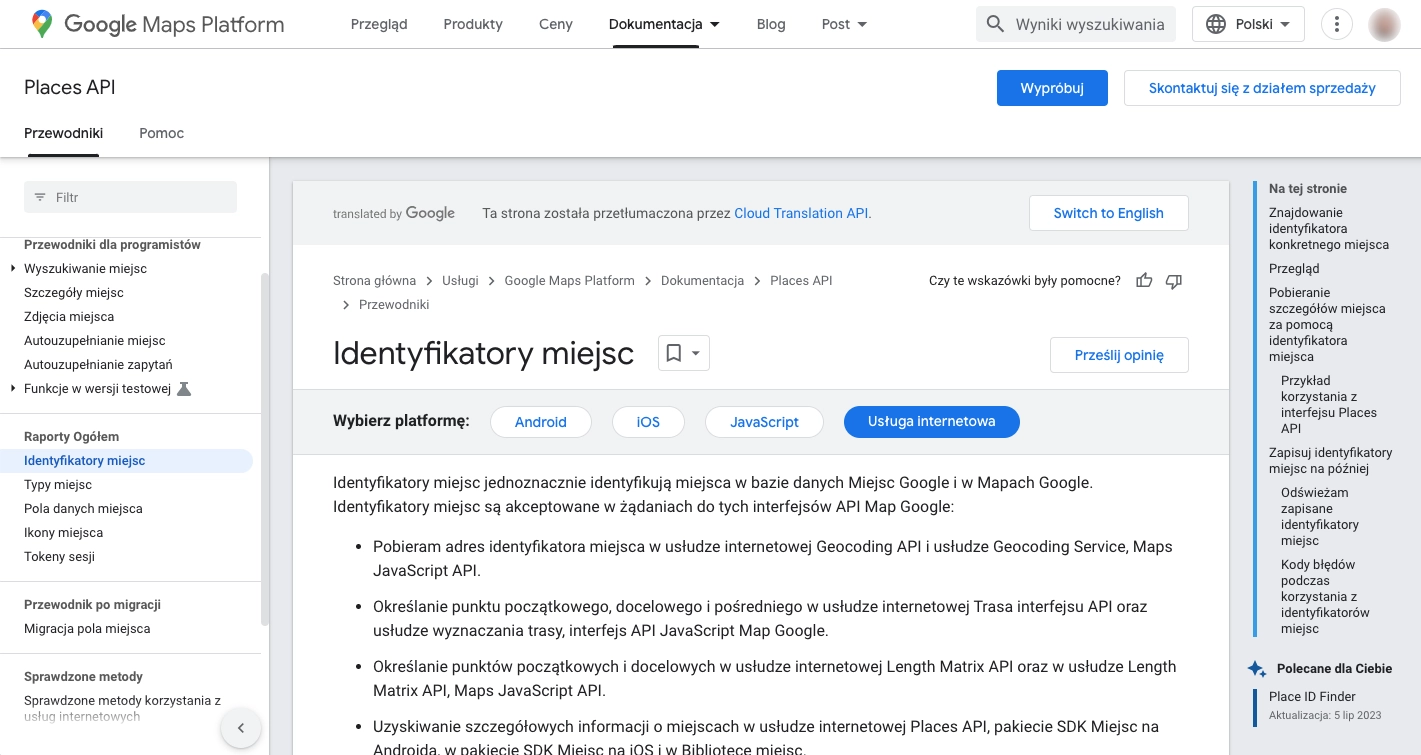The image size is (1421, 755).
Task: Click the thumbs down not helpful icon
Action: click(1174, 281)
